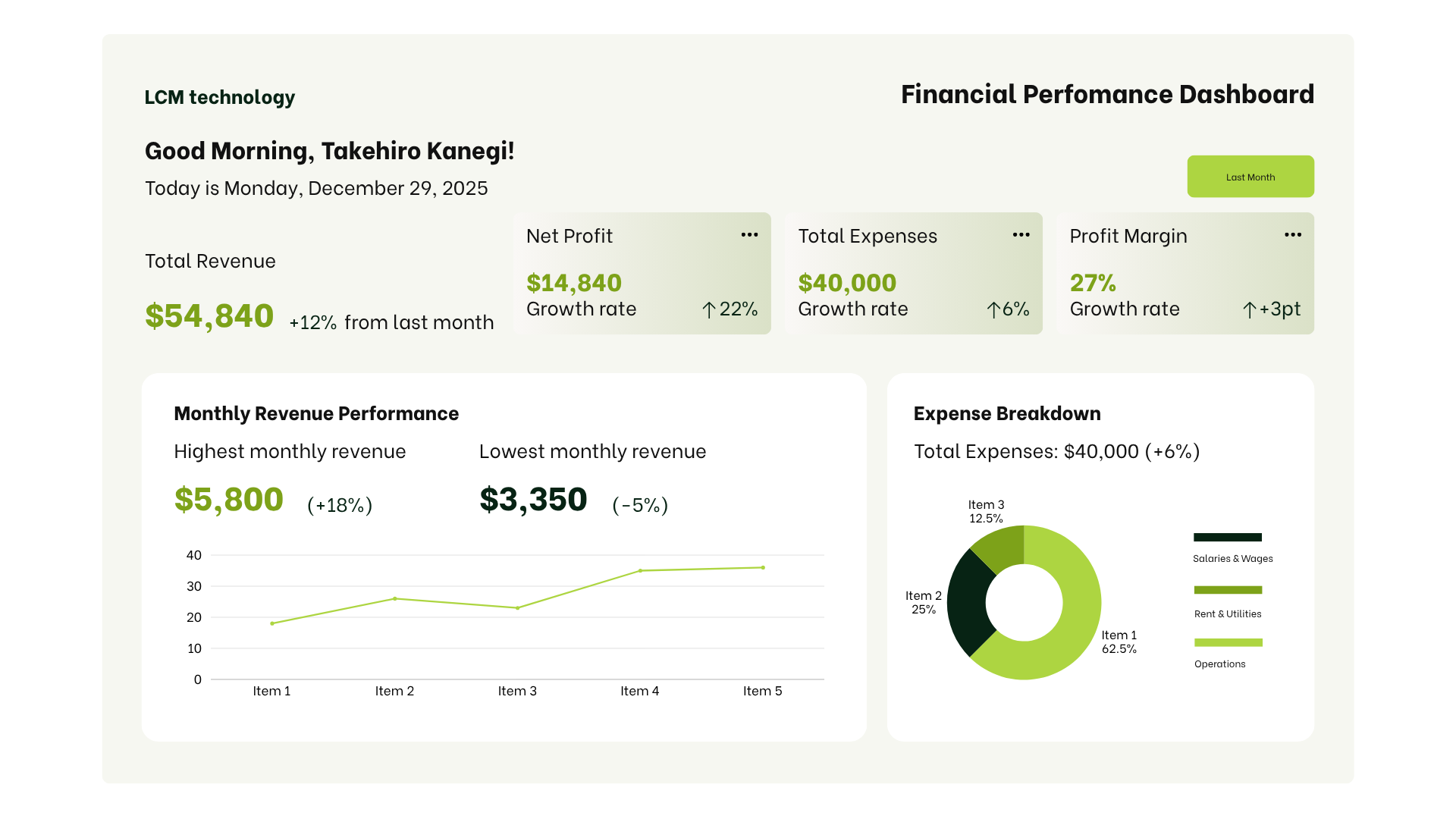
Task: Open Net Profit card options menu
Action: click(x=749, y=235)
